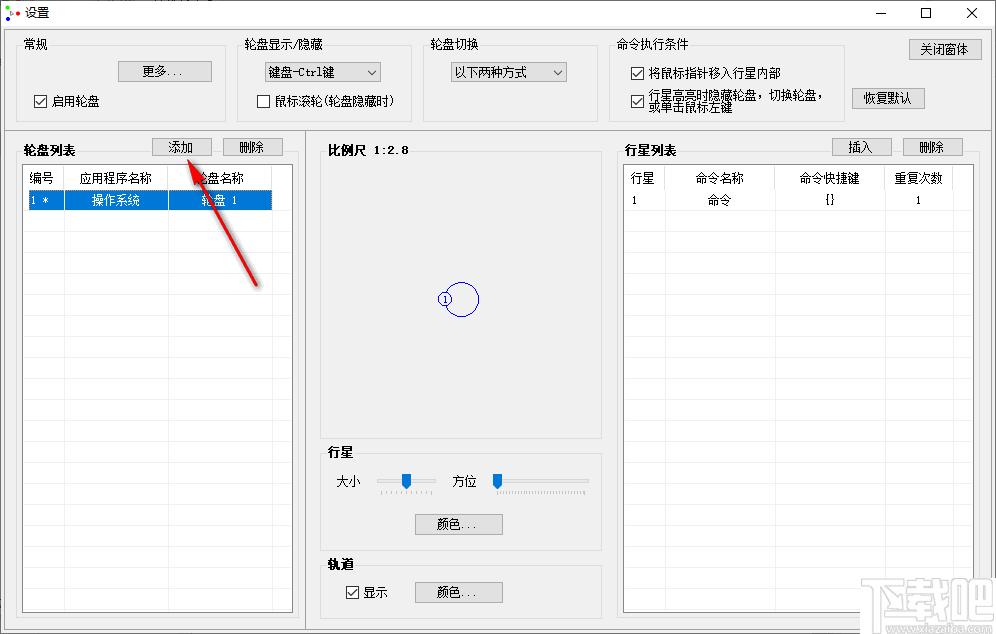
Task: Click repeat count cell of planet row
Action: coord(919,200)
